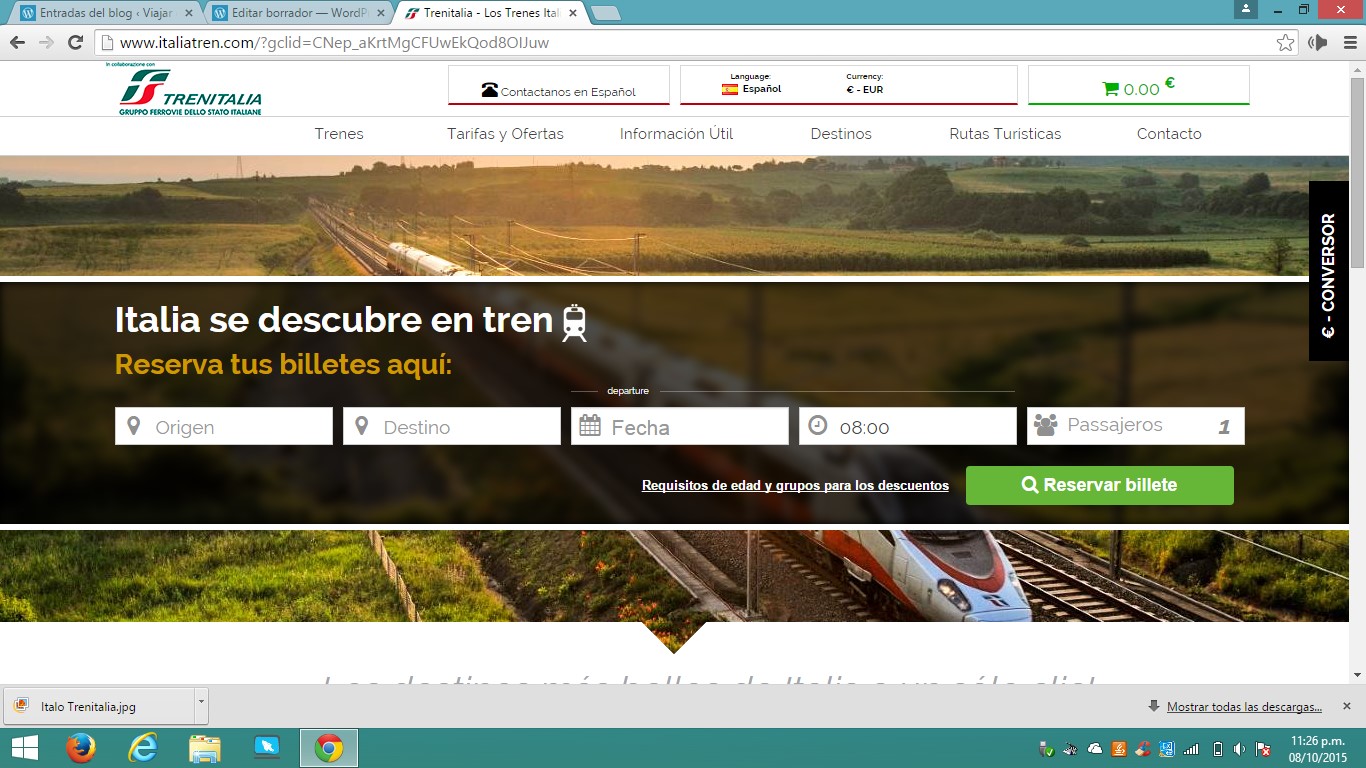The height and width of the screenshot is (768, 1366).
Task: Open the Requisitos de edad y grupos link
Action: coord(795,486)
